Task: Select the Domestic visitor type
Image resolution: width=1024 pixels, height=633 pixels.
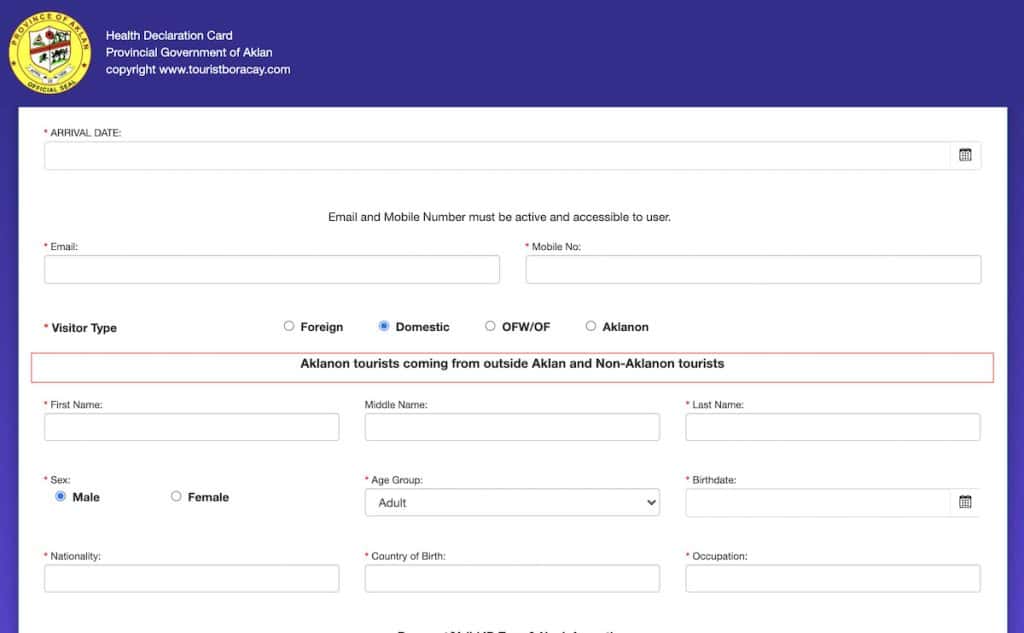Action: [x=384, y=326]
